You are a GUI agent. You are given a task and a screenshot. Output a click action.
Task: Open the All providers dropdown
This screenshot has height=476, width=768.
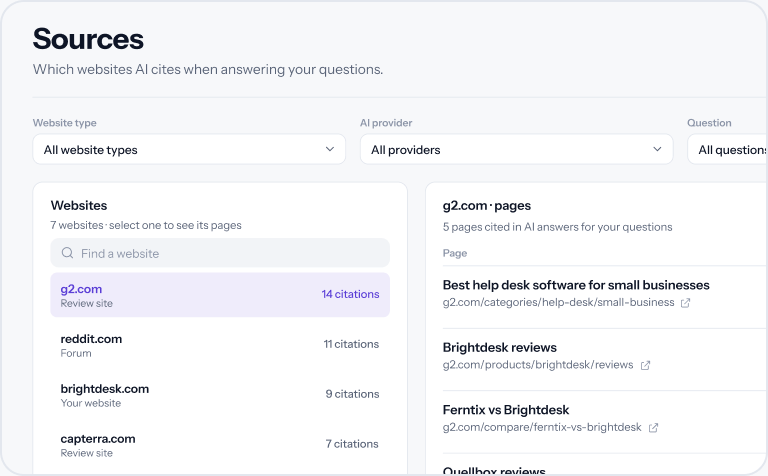point(516,149)
